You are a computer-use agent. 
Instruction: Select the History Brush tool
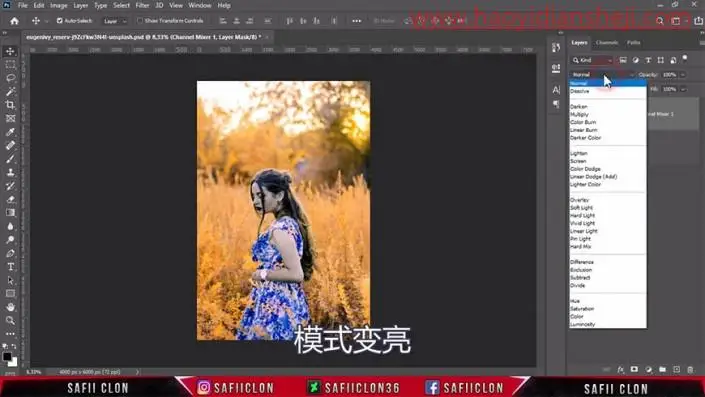pos(10,186)
